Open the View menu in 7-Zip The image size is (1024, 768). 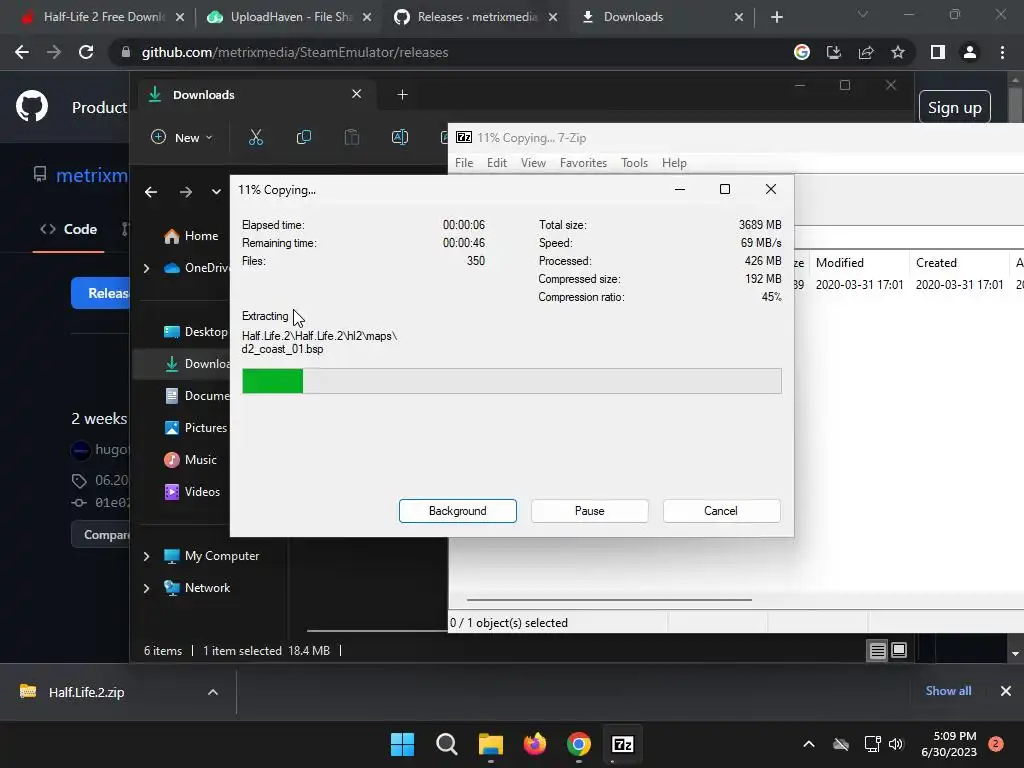(533, 163)
